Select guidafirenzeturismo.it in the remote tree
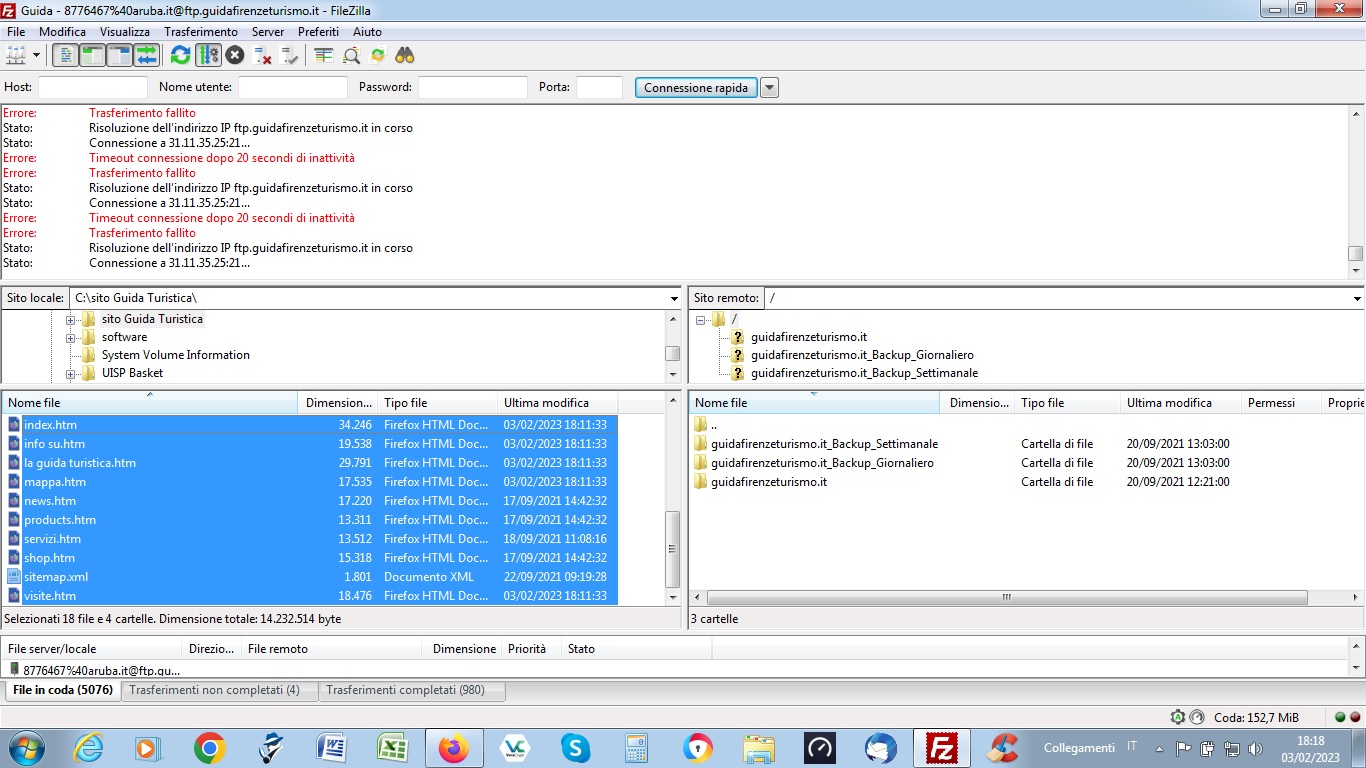 click(808, 337)
